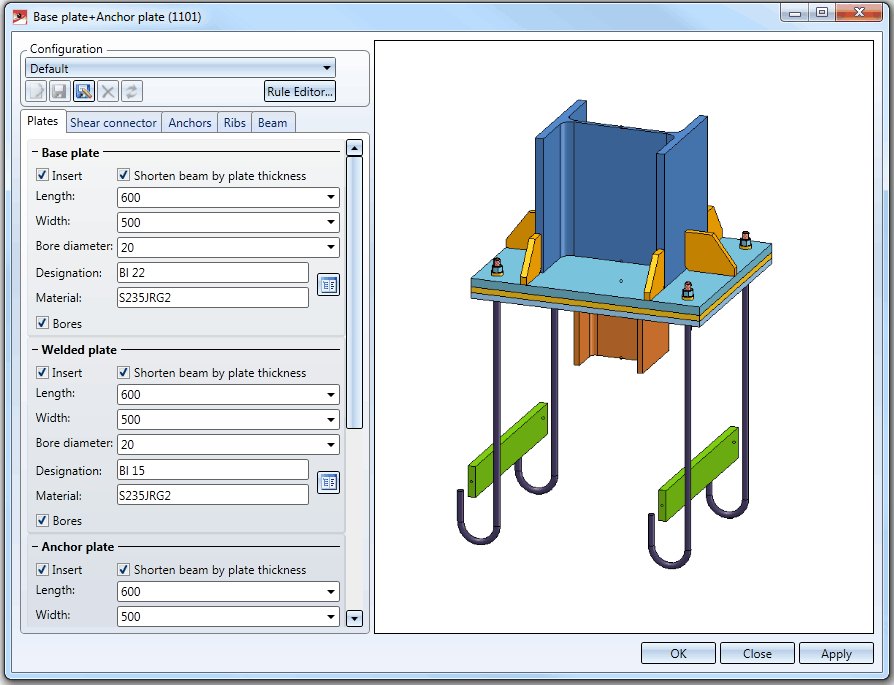The height and width of the screenshot is (685, 894).
Task: Click scroll-up arrow of the Plates panel
Action: click(353, 148)
